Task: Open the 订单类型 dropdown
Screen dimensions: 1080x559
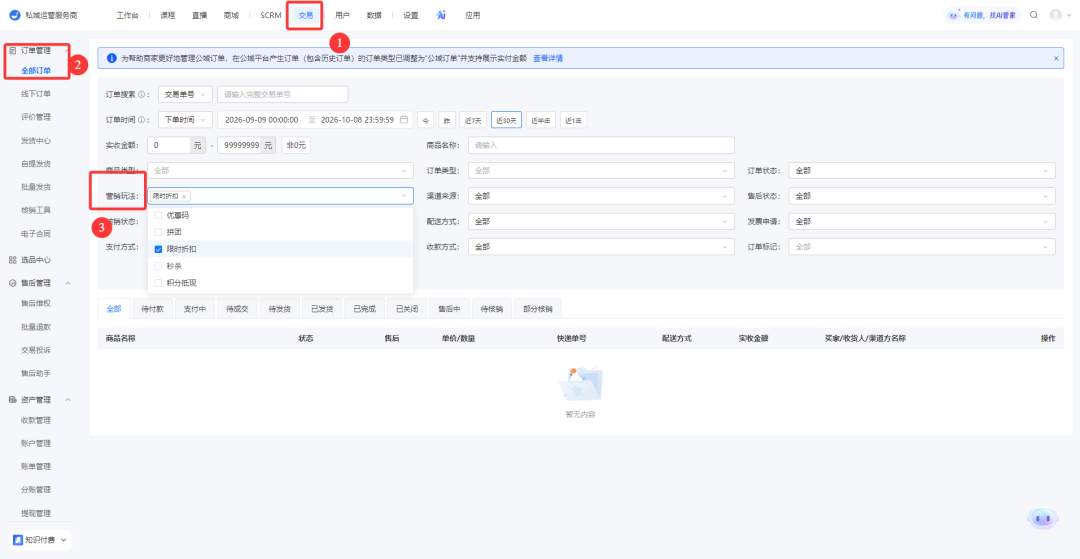Action: [601, 170]
